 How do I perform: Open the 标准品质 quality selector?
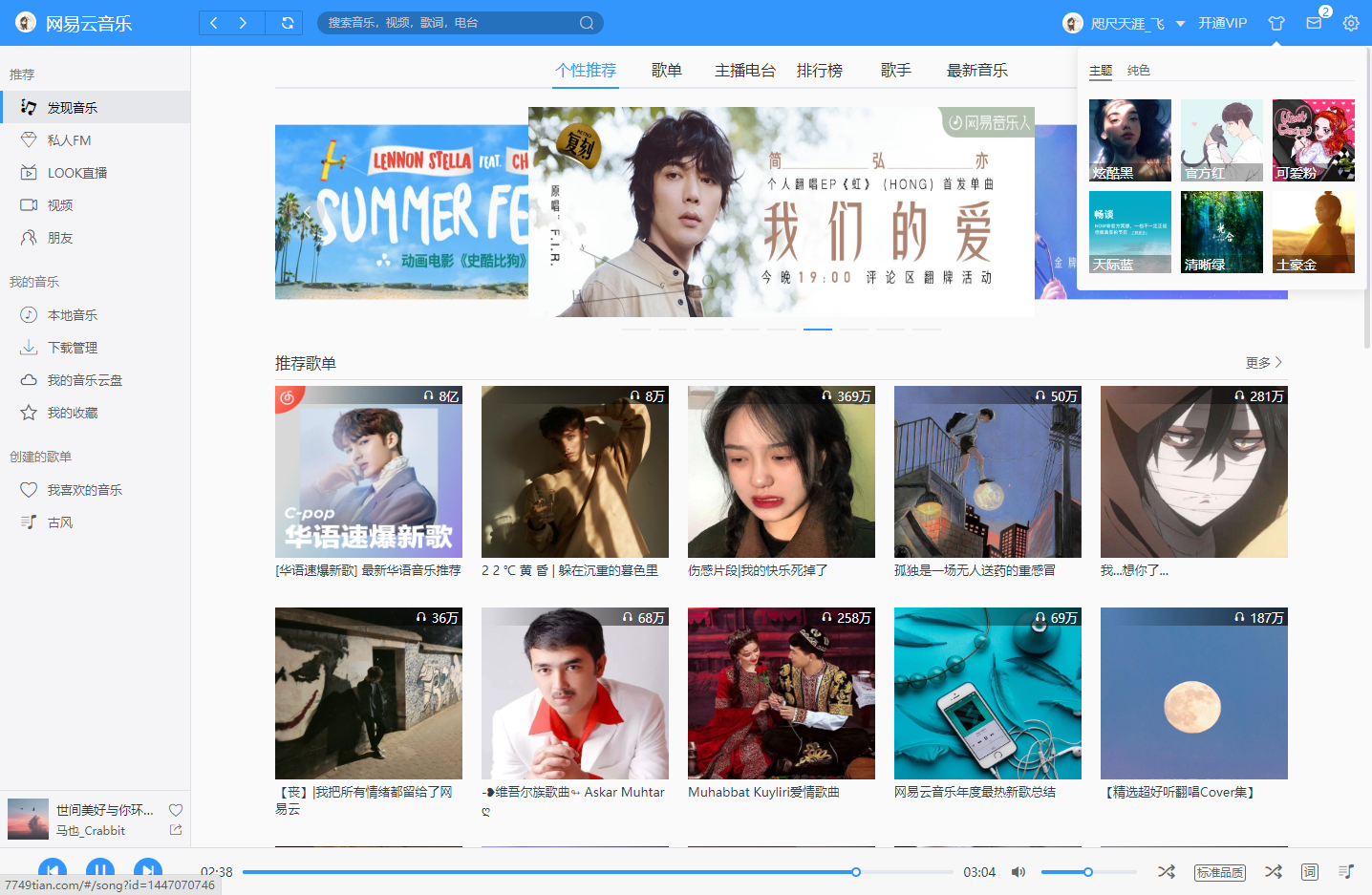click(x=1220, y=872)
